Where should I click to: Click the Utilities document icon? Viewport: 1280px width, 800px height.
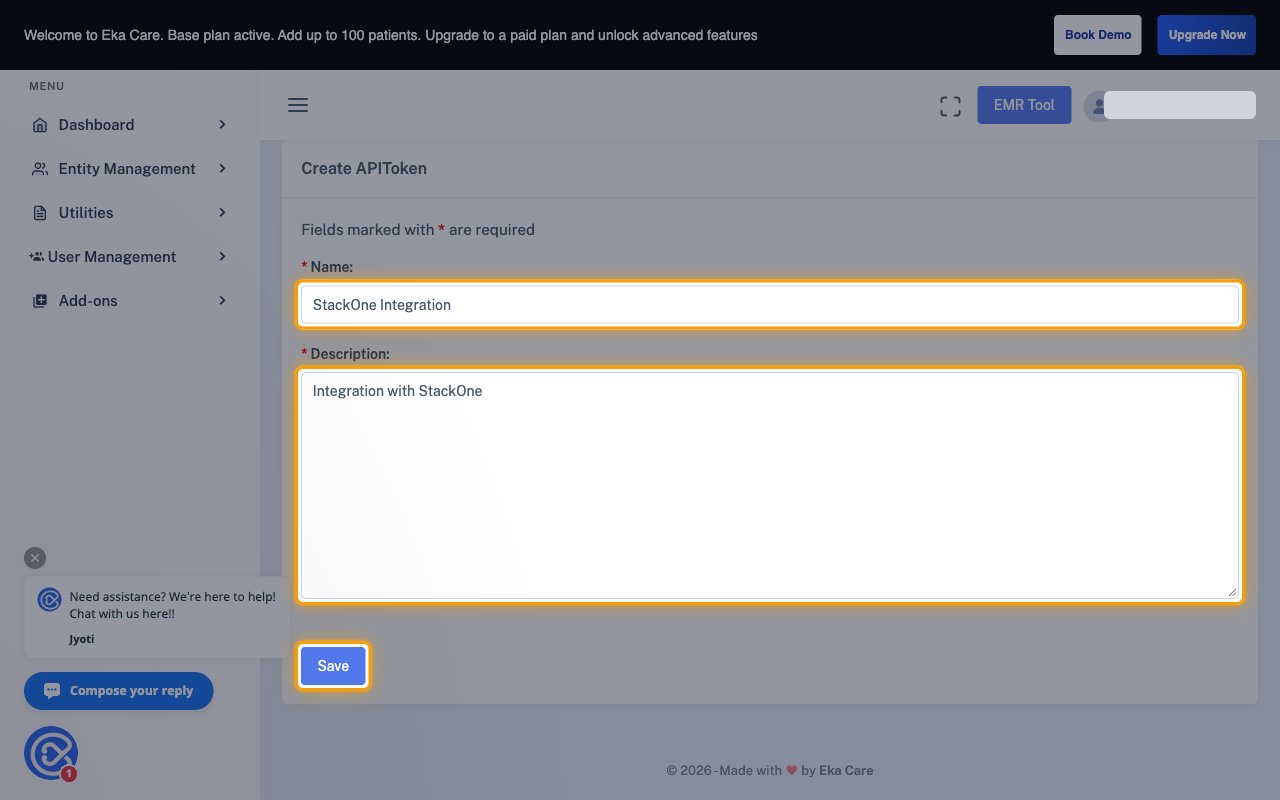pos(40,213)
